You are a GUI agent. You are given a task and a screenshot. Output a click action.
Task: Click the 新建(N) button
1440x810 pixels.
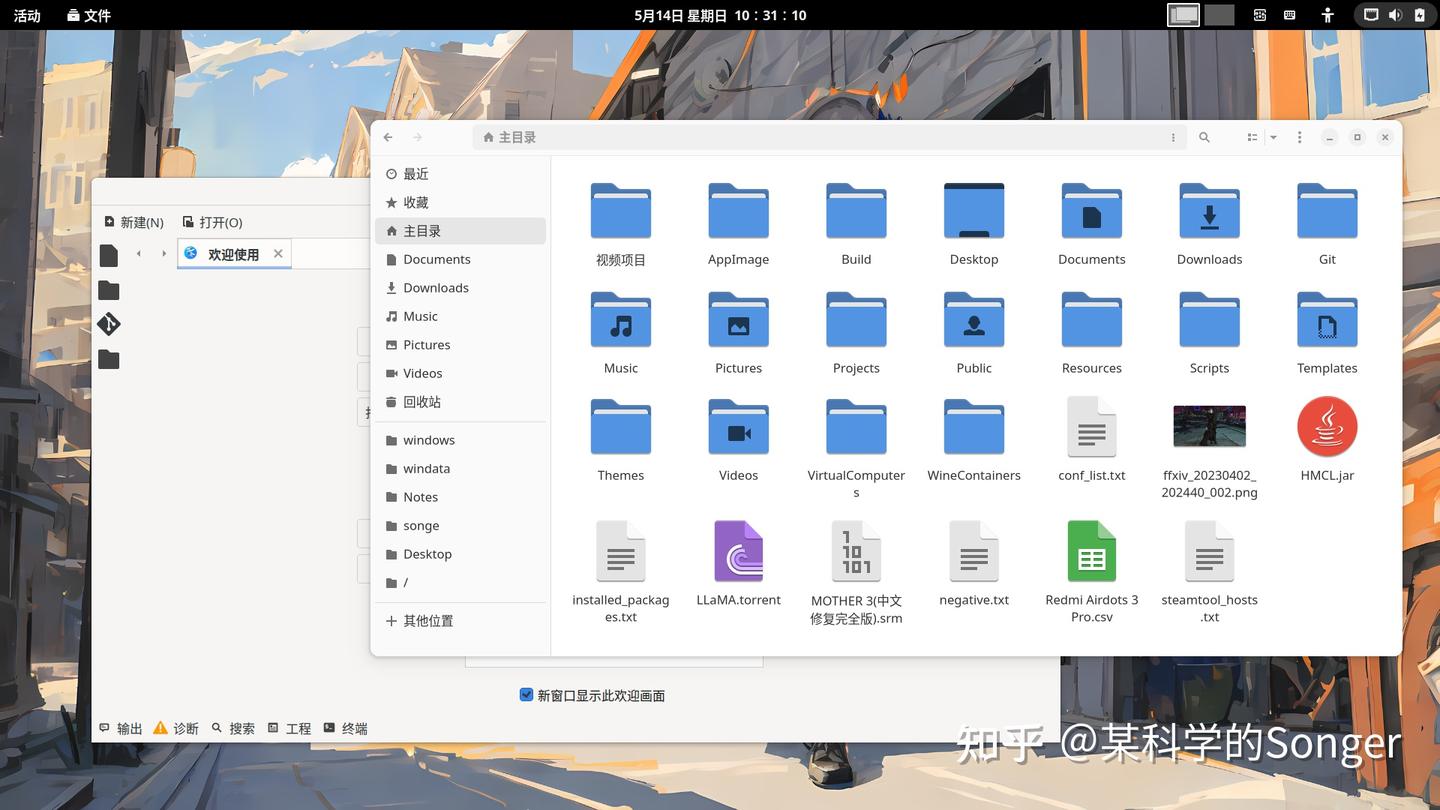134,222
